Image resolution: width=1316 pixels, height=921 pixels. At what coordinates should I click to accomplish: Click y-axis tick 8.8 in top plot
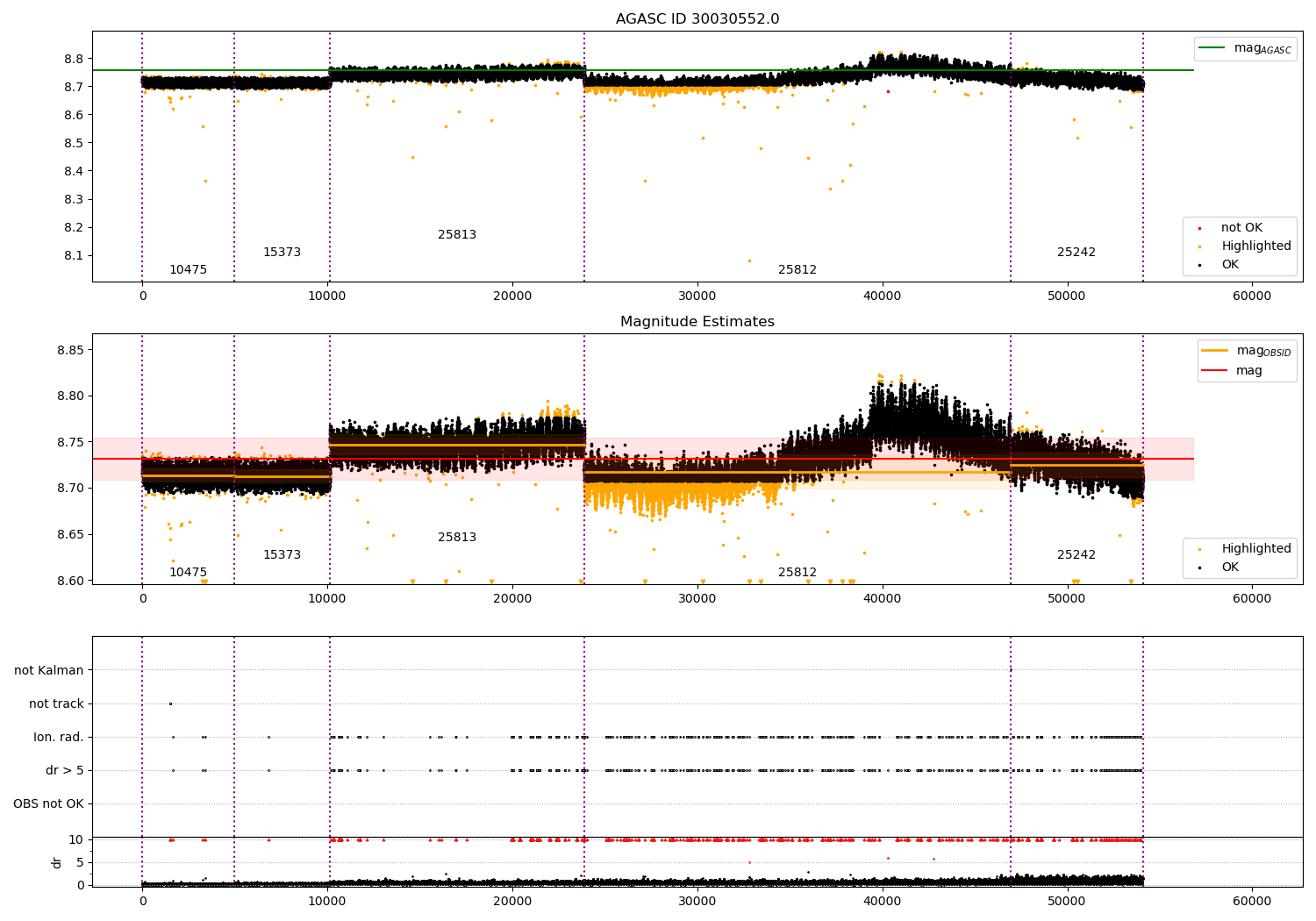pos(74,59)
